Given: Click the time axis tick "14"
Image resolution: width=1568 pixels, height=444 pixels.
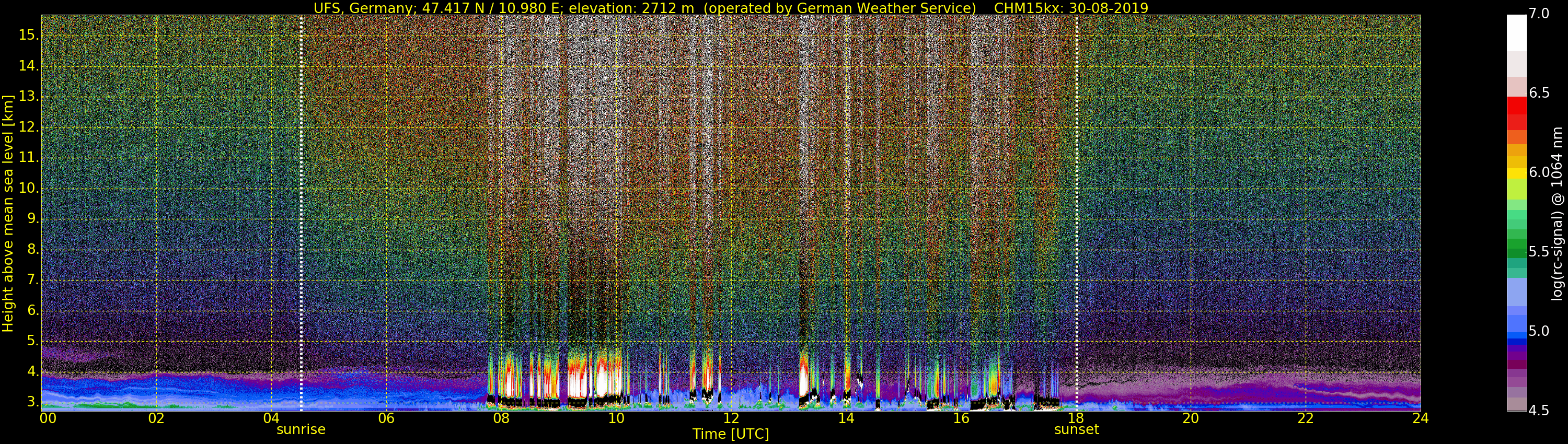Looking at the screenshot, I should click(x=846, y=418).
